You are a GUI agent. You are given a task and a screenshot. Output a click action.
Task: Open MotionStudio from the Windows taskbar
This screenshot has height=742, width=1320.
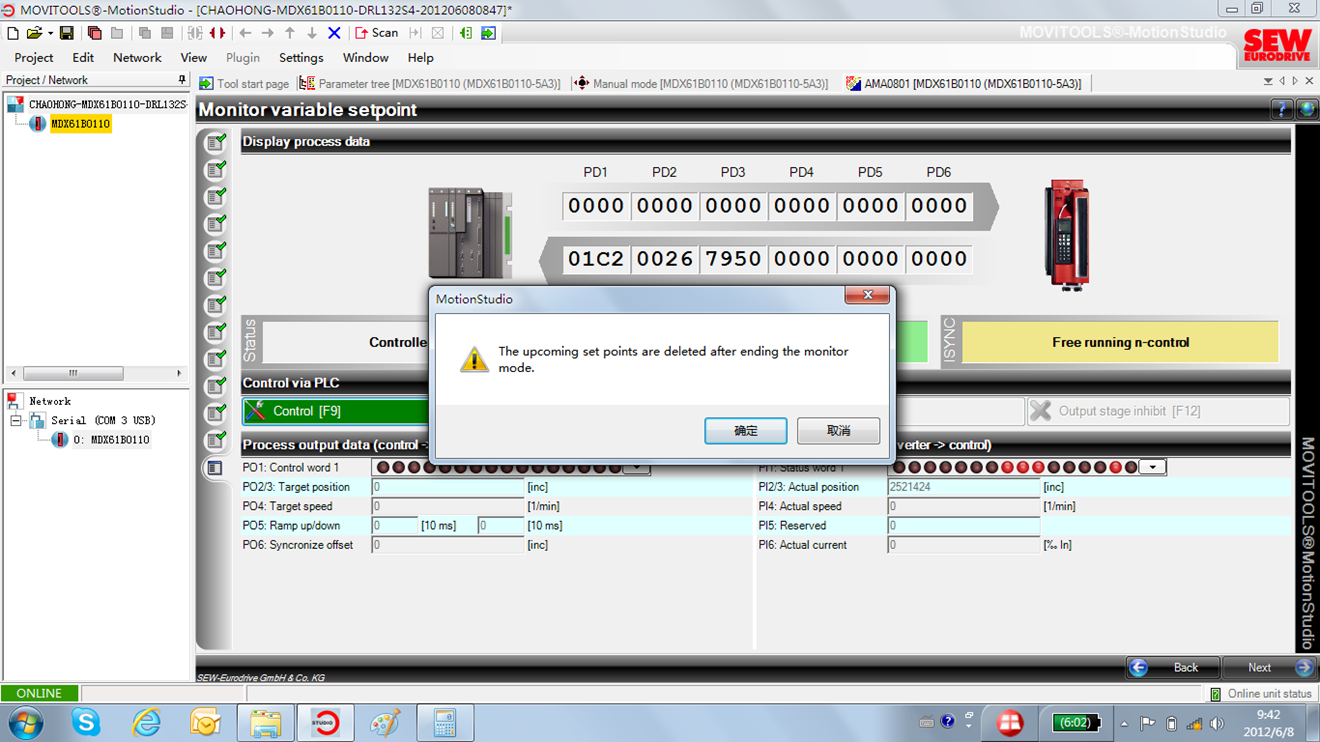(324, 722)
